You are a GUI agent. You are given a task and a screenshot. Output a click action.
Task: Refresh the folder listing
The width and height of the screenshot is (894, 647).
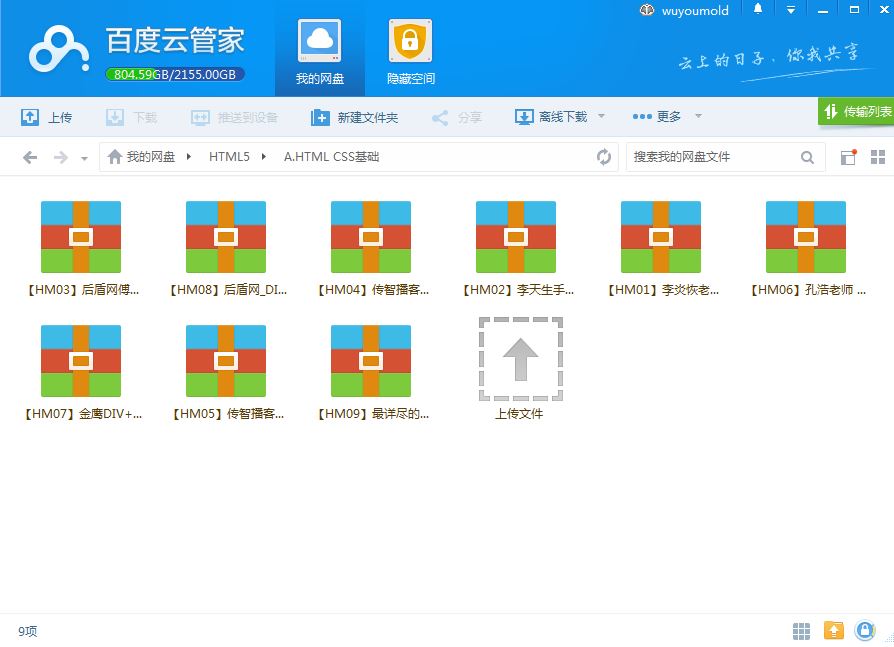(x=604, y=157)
